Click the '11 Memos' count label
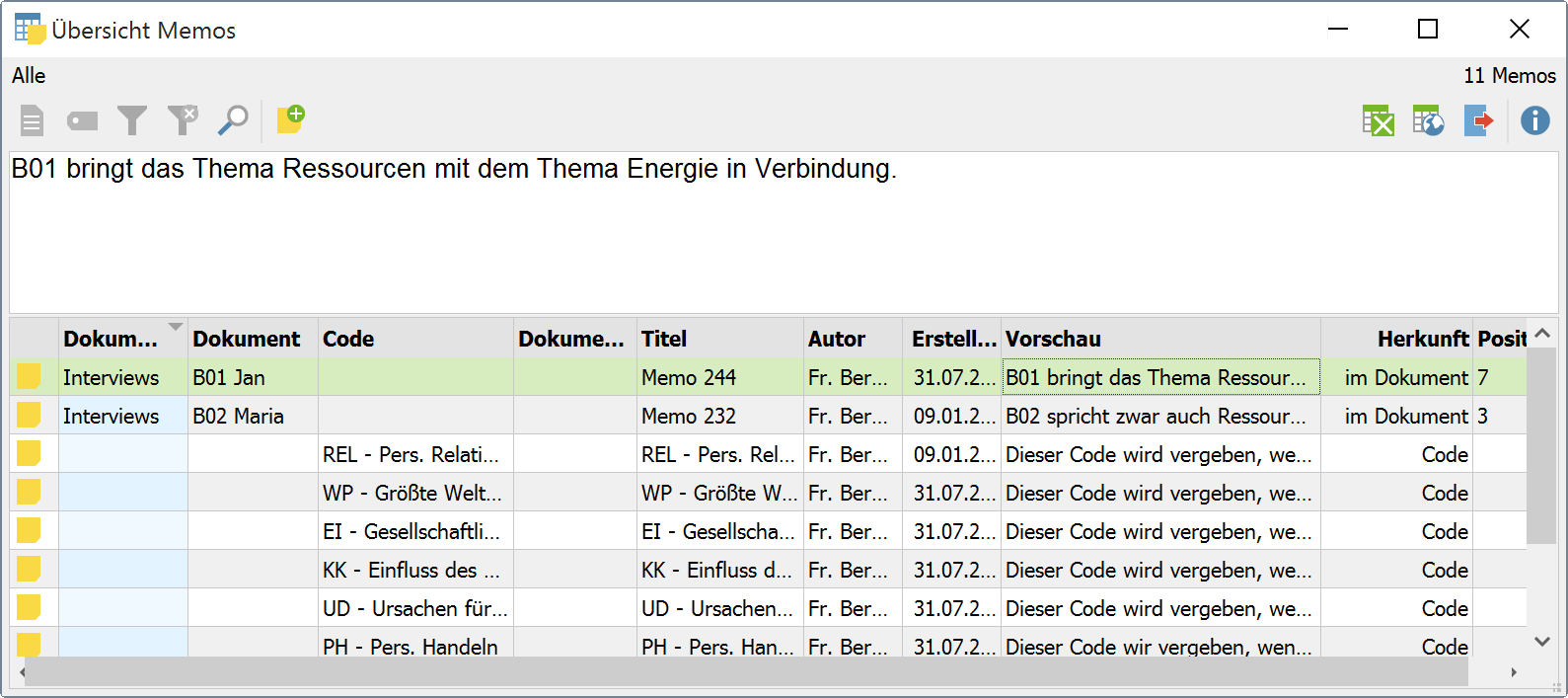 (x=1510, y=76)
